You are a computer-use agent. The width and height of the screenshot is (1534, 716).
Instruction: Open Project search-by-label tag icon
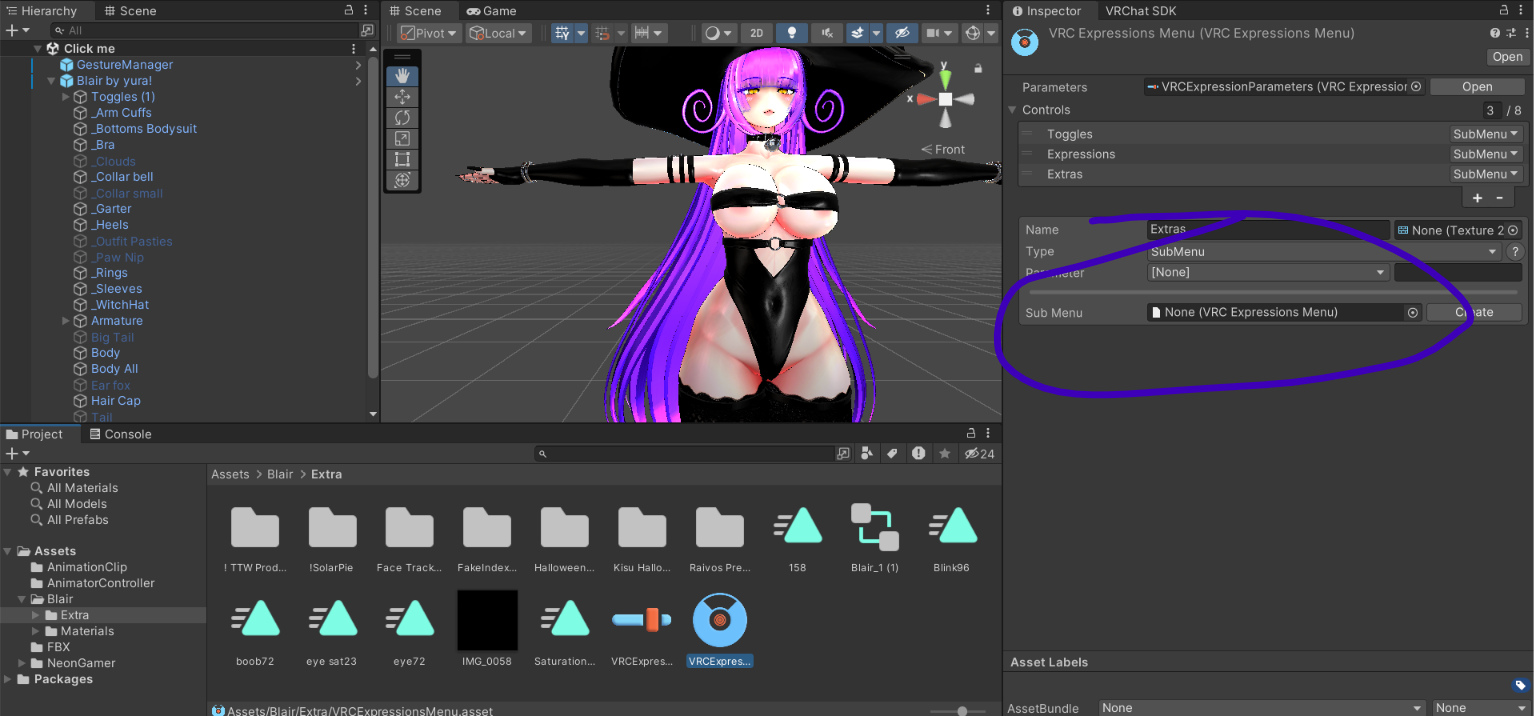[x=893, y=454]
